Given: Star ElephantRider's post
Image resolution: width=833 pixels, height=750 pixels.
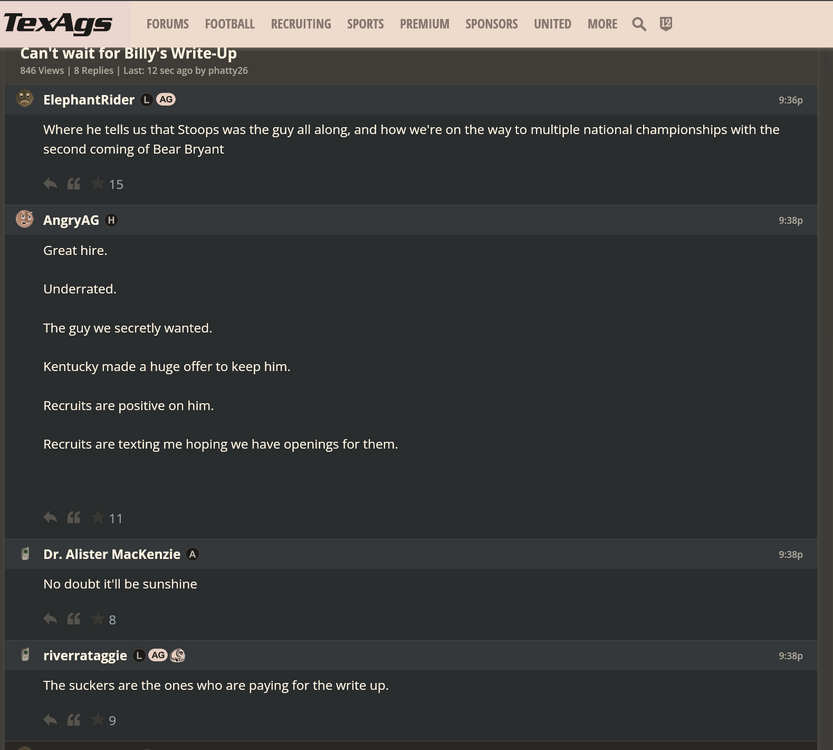Looking at the screenshot, I should 98,184.
